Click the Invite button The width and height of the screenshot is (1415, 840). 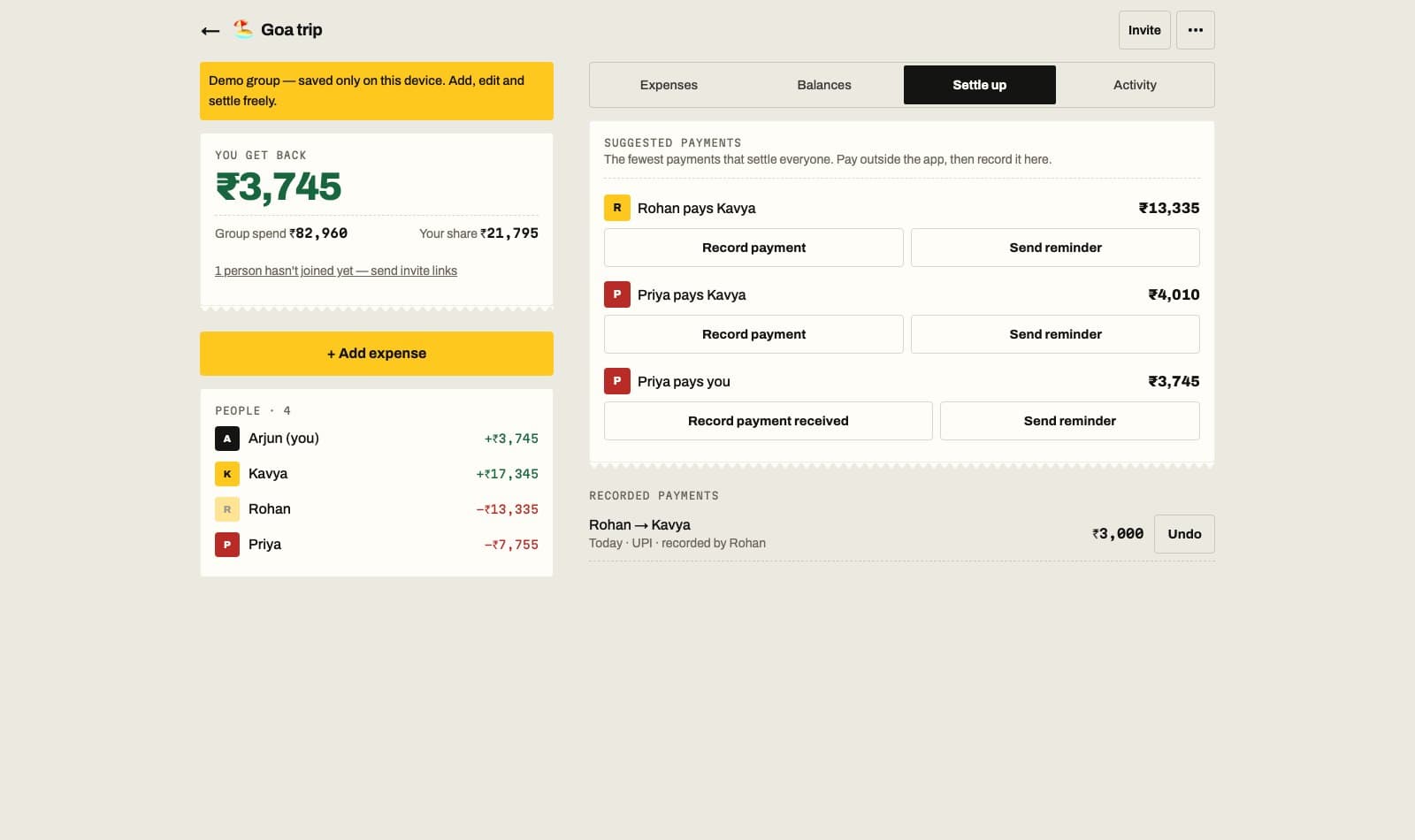point(1144,30)
